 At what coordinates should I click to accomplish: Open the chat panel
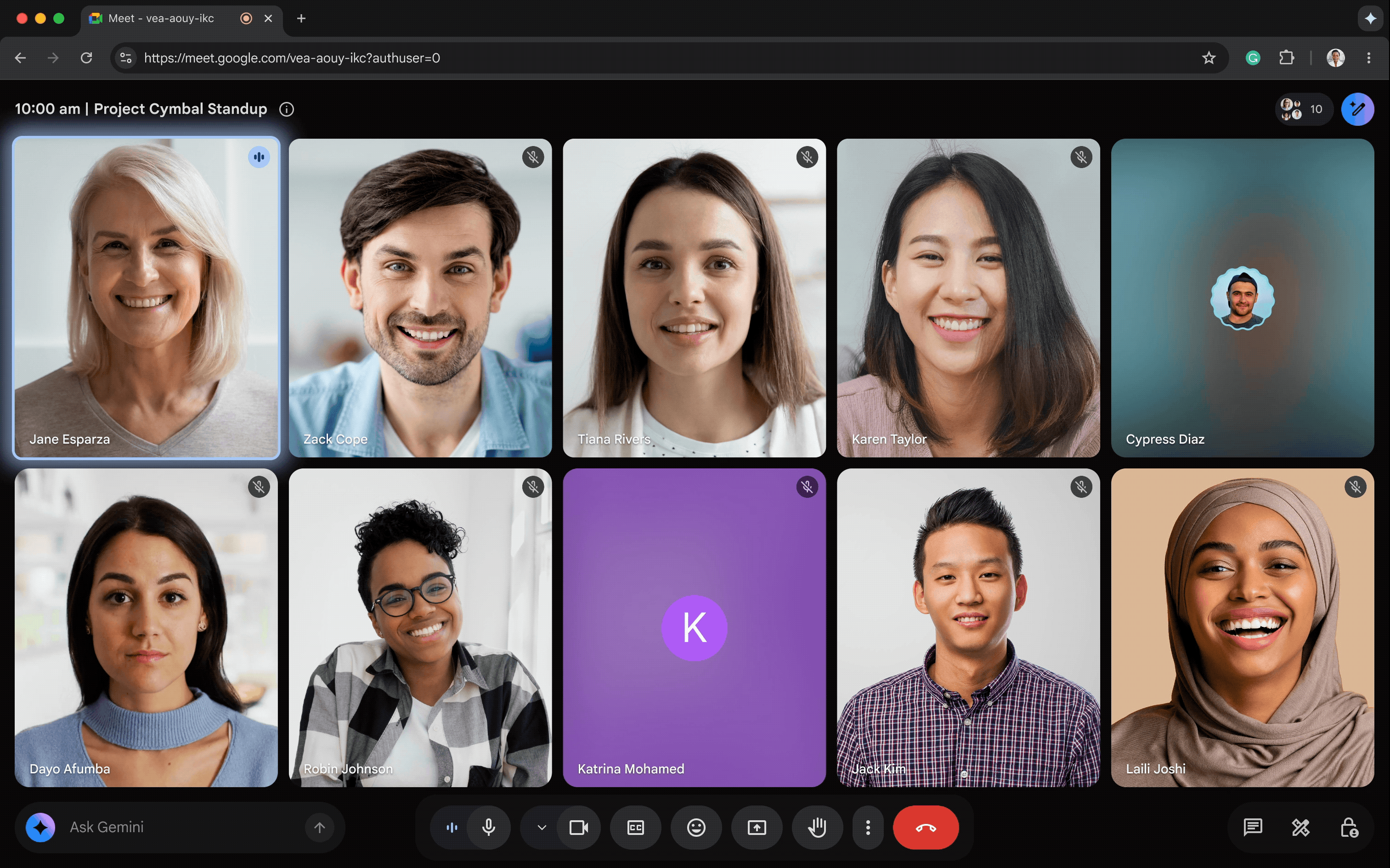coord(1253,827)
